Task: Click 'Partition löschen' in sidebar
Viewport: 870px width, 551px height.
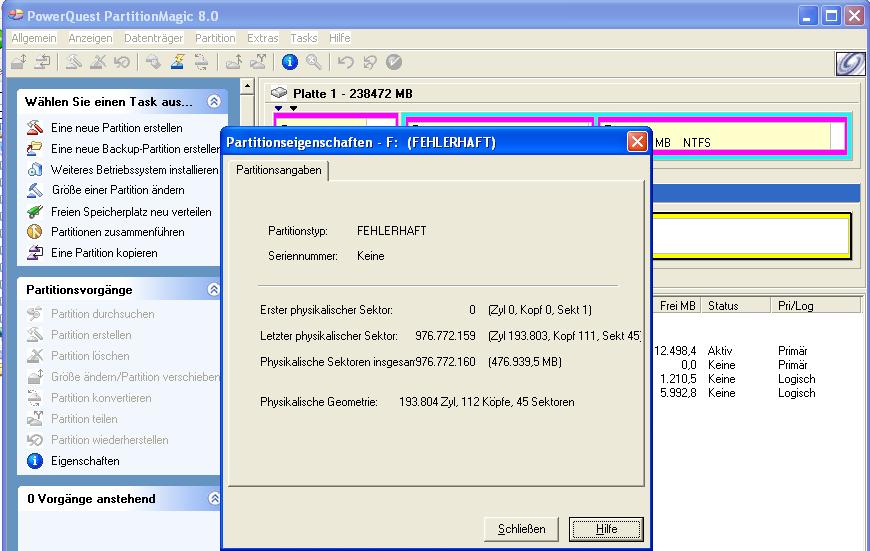Action: (x=90, y=356)
